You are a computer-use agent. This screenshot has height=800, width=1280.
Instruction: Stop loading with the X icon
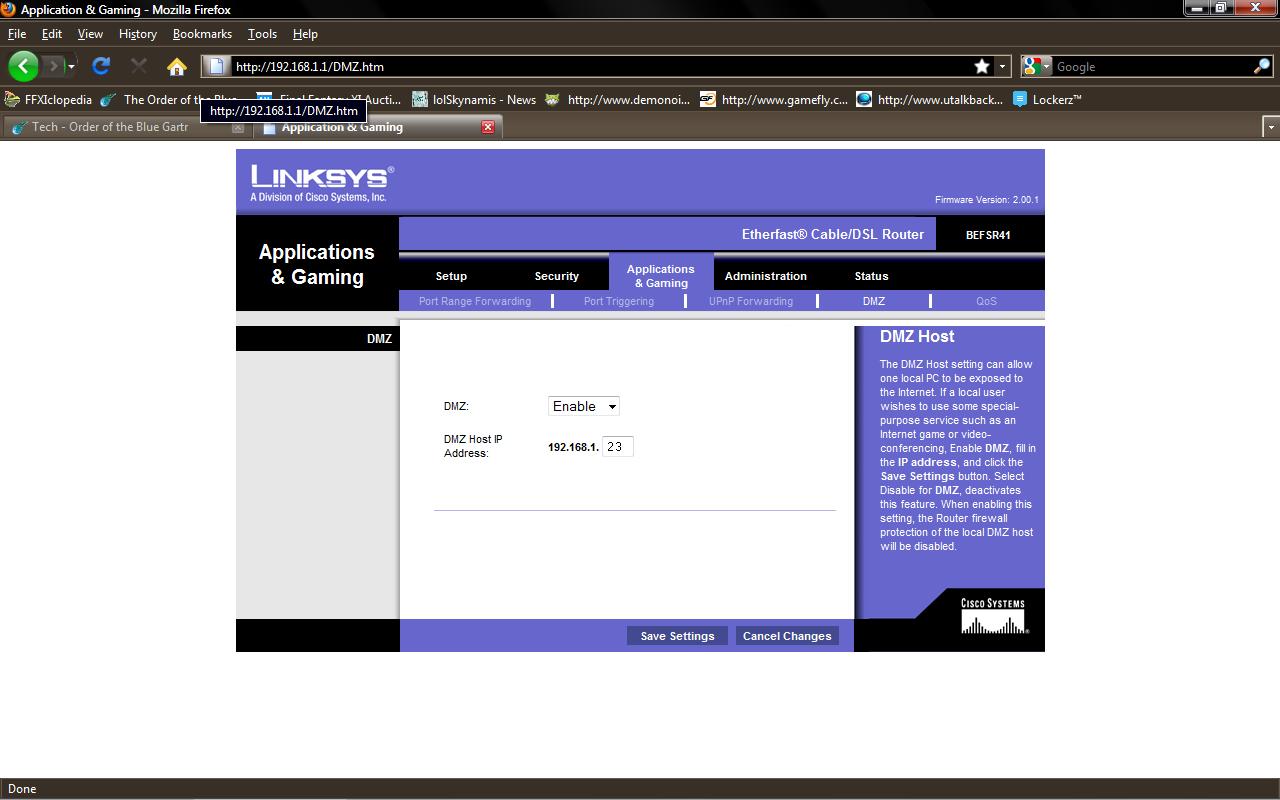(139, 66)
